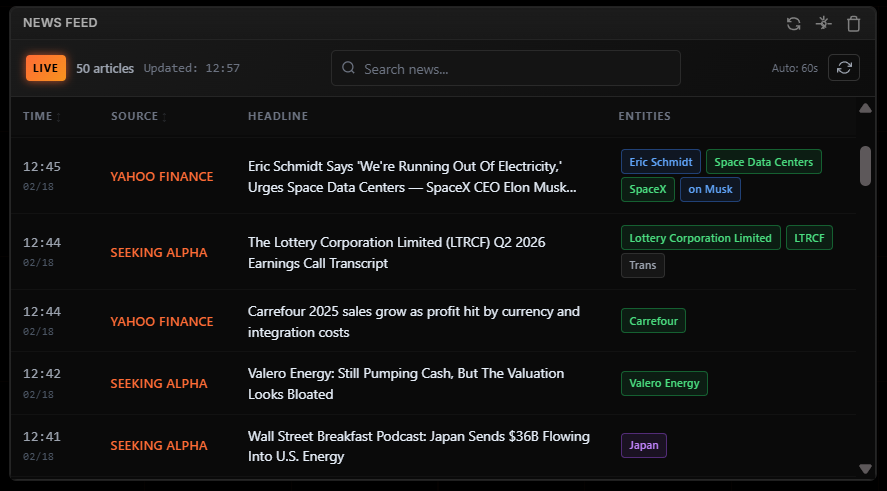Click the Search news input field
The image size is (887, 491).
click(x=506, y=68)
